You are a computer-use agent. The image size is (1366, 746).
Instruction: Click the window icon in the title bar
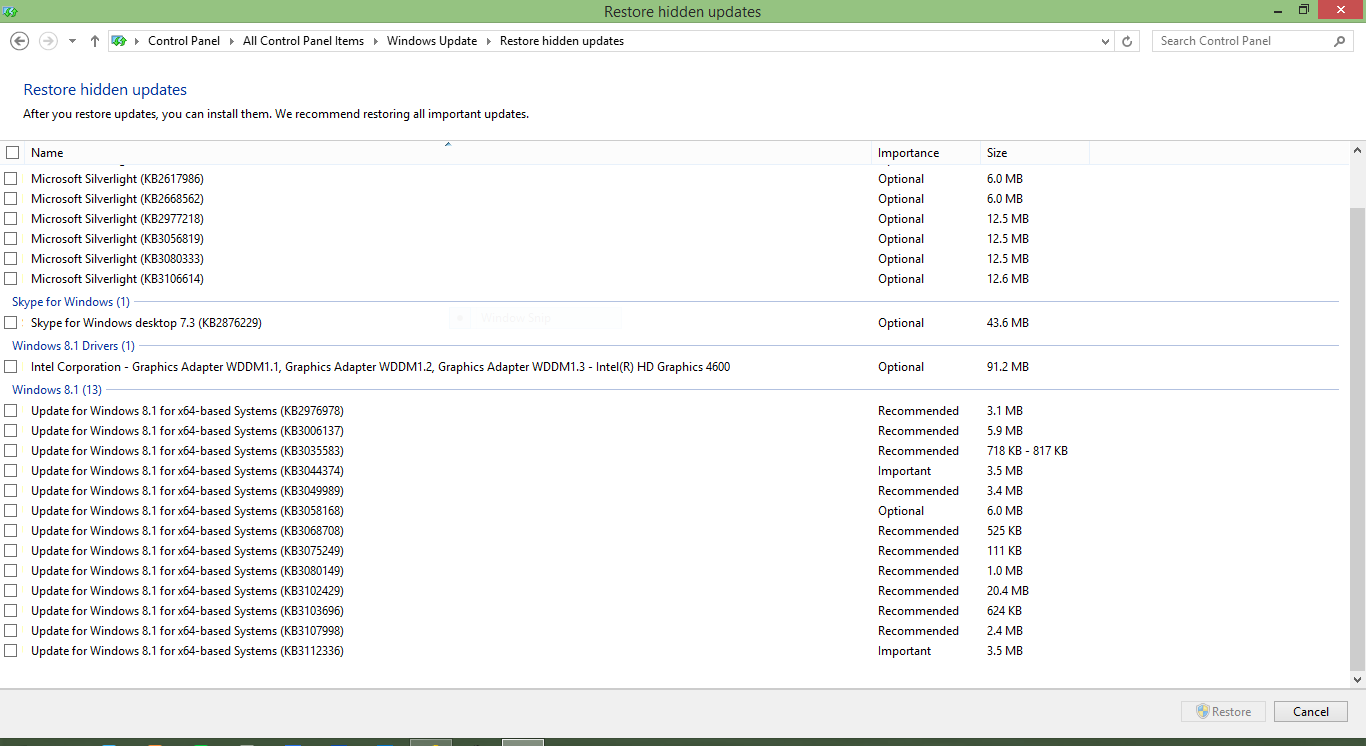11,11
